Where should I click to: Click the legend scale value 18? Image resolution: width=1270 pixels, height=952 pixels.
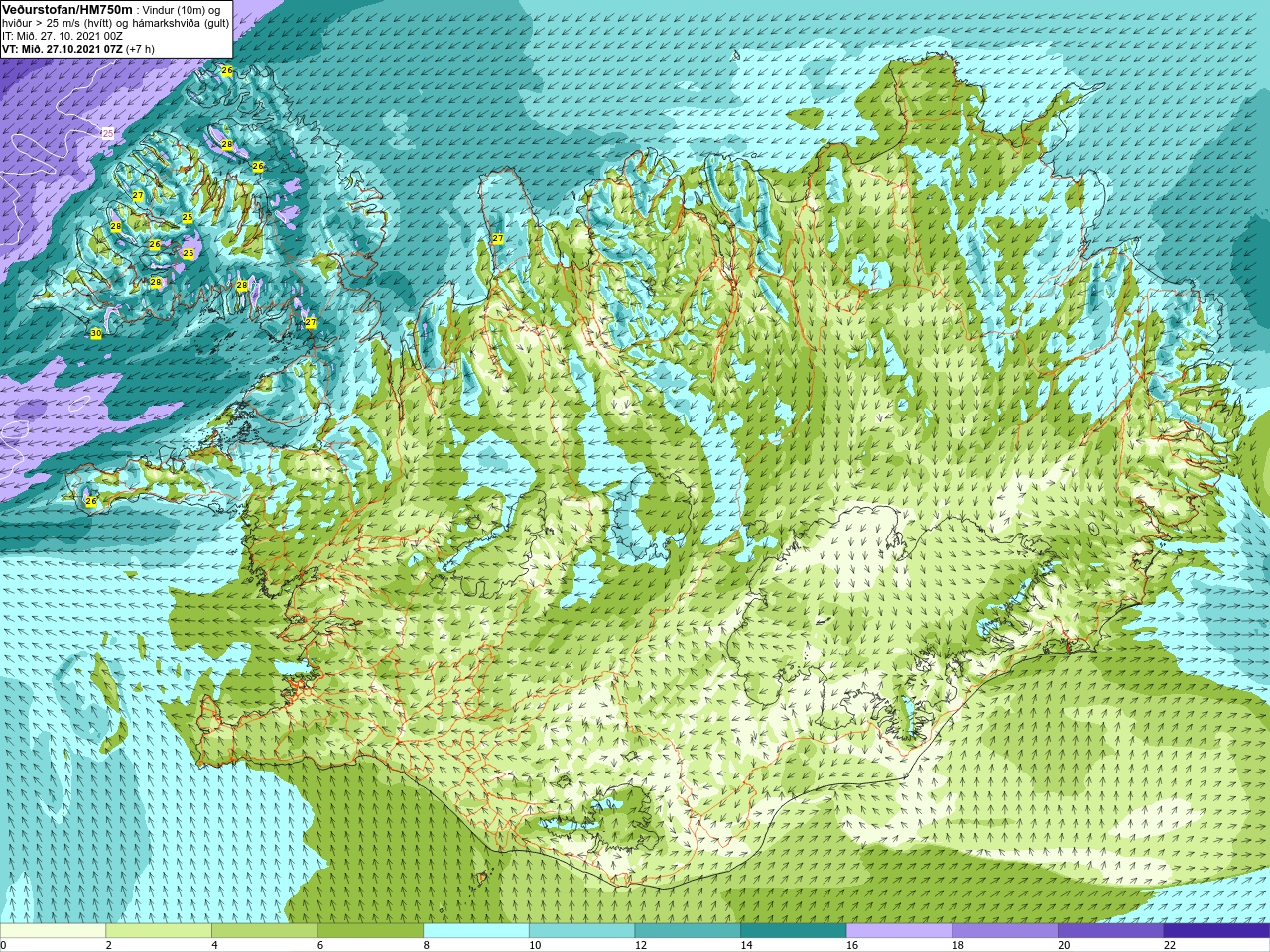(958, 945)
